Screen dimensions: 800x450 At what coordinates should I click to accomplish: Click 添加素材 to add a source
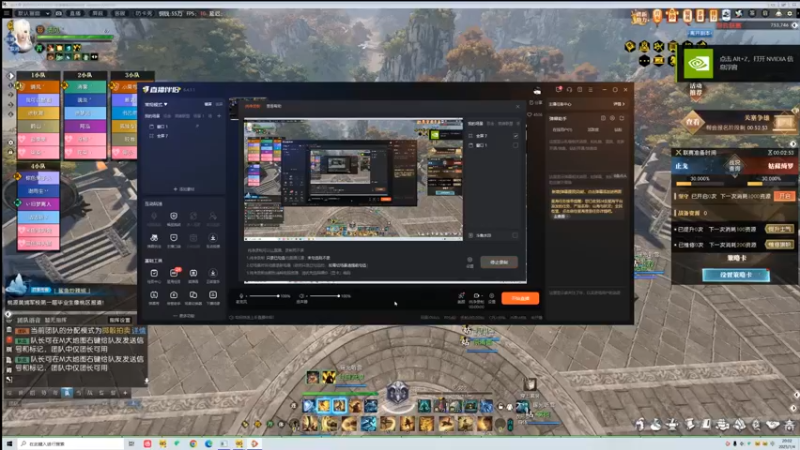click(184, 189)
